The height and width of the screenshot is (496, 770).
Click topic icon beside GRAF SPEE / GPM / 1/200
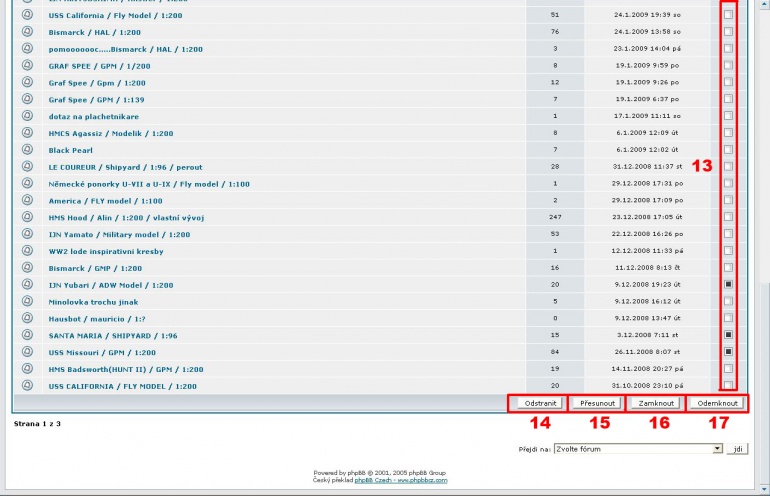(28, 65)
